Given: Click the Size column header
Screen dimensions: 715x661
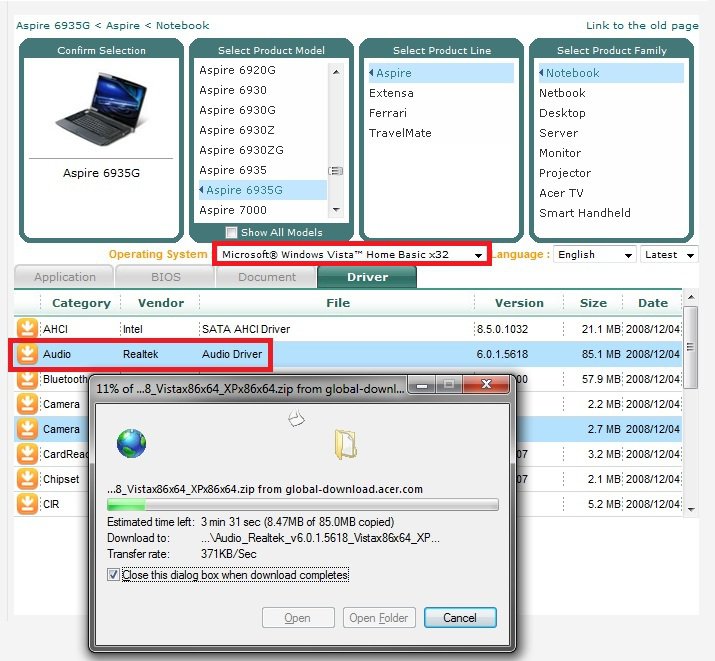Looking at the screenshot, I should point(593,303).
